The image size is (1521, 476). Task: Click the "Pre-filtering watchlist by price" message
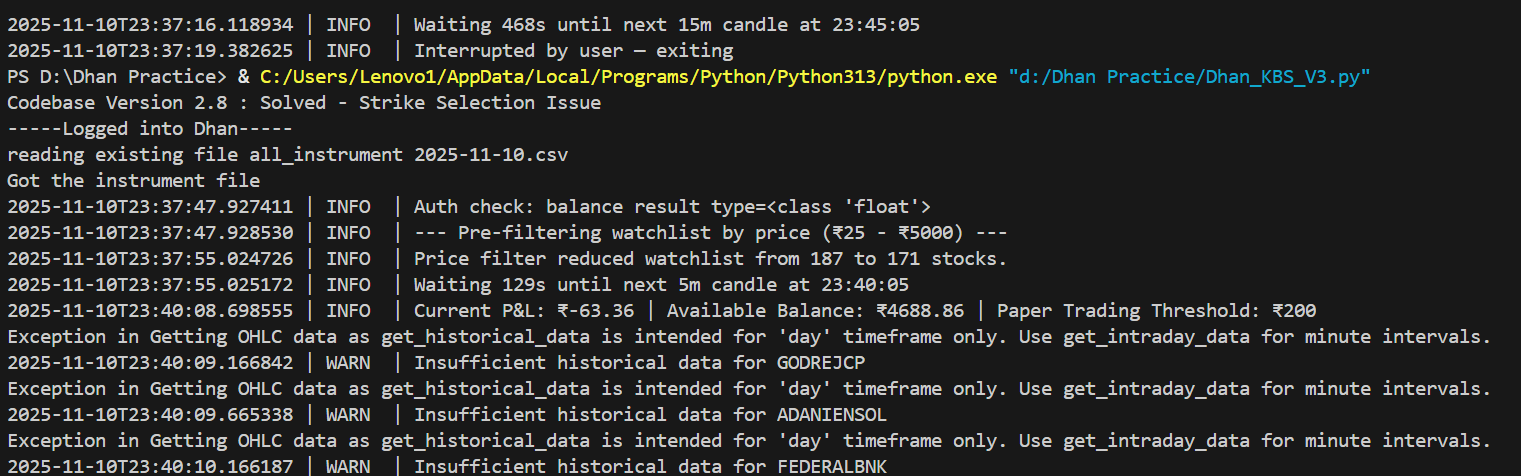click(x=711, y=233)
